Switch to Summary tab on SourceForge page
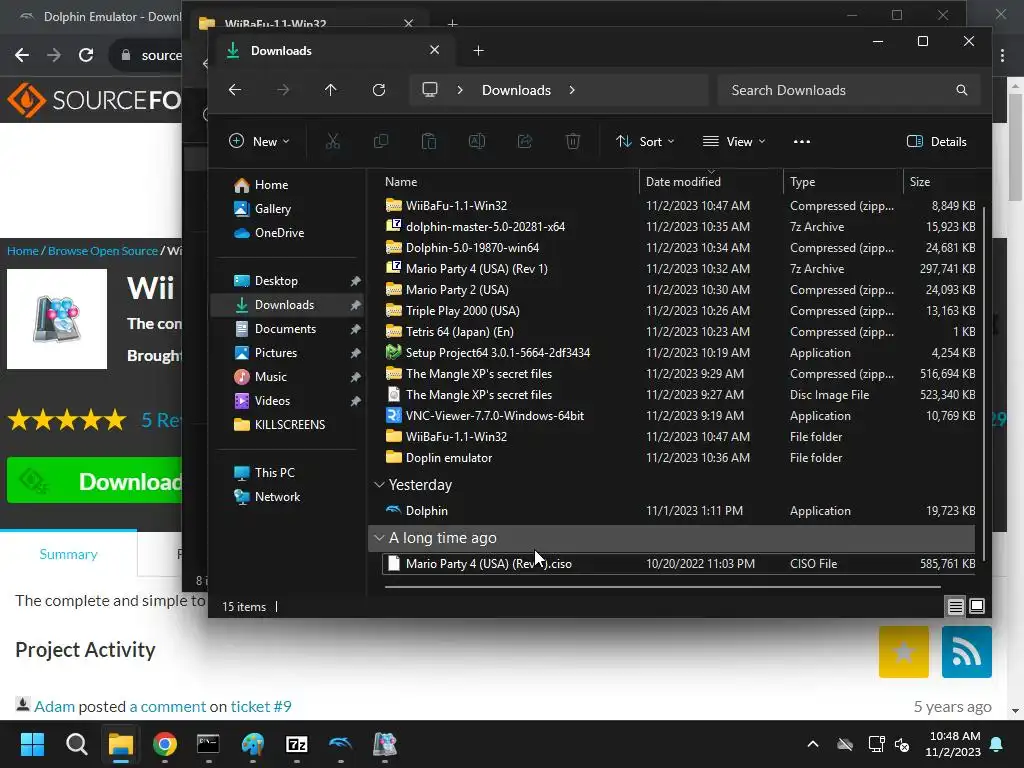Image resolution: width=1024 pixels, height=768 pixels. tap(68, 554)
